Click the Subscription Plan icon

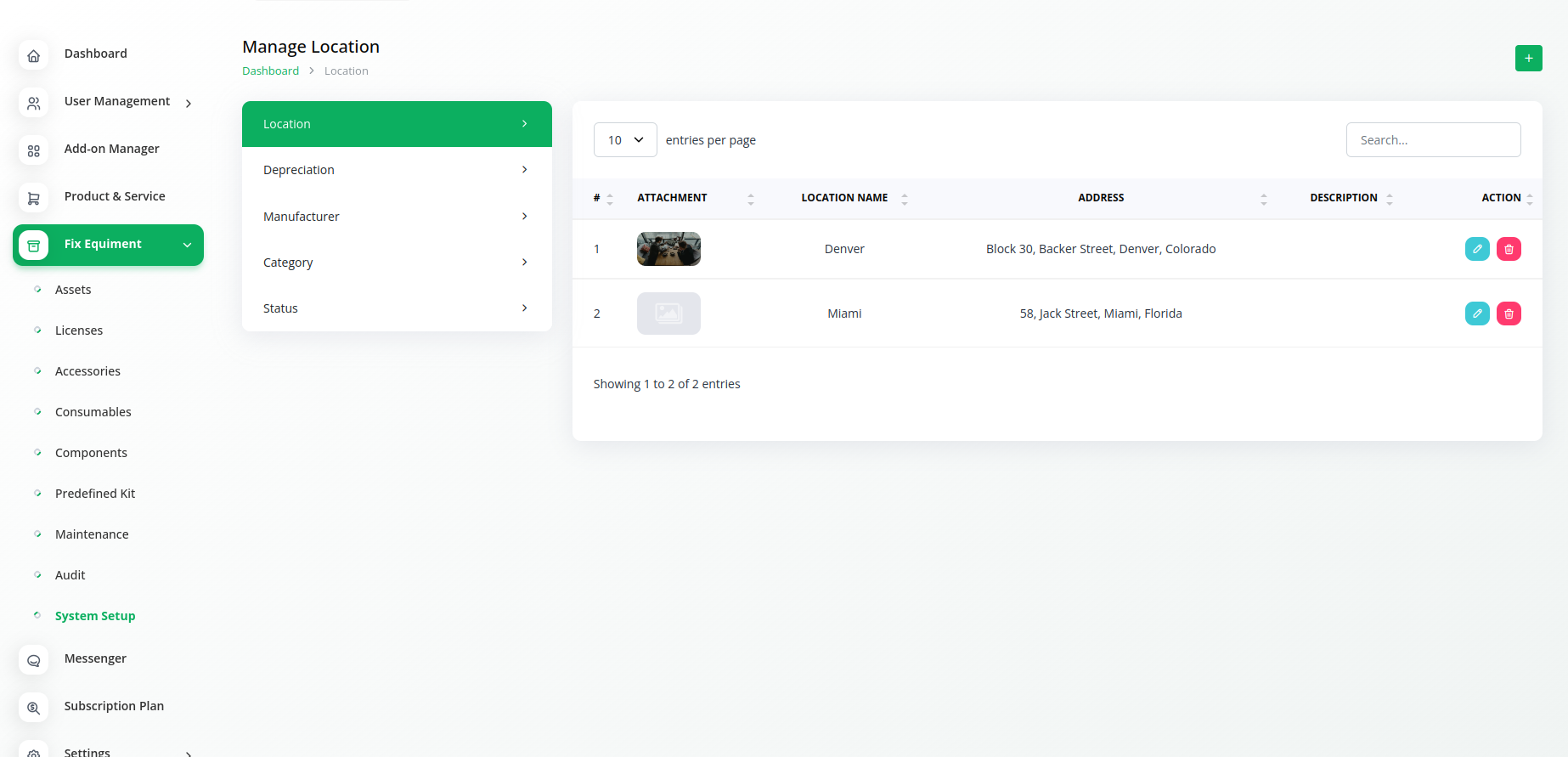34,708
